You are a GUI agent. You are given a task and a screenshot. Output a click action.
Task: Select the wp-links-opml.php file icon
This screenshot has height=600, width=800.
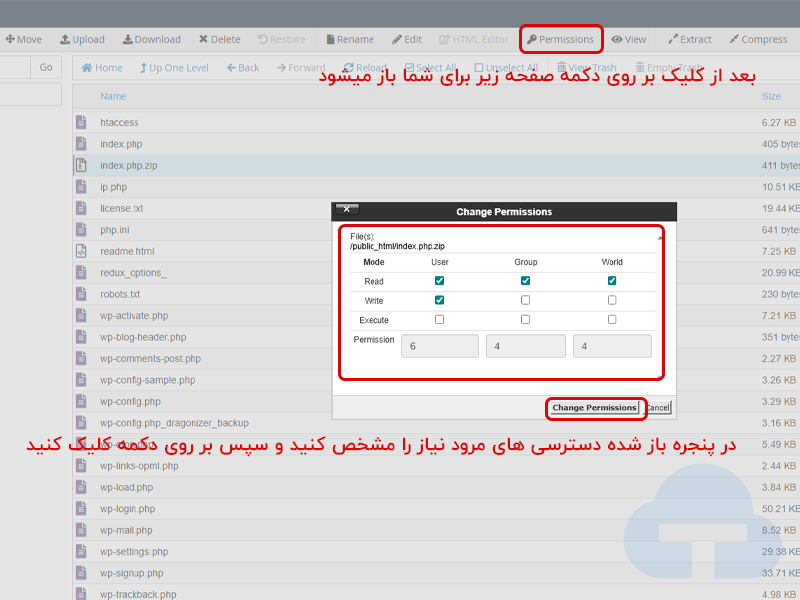click(81, 465)
